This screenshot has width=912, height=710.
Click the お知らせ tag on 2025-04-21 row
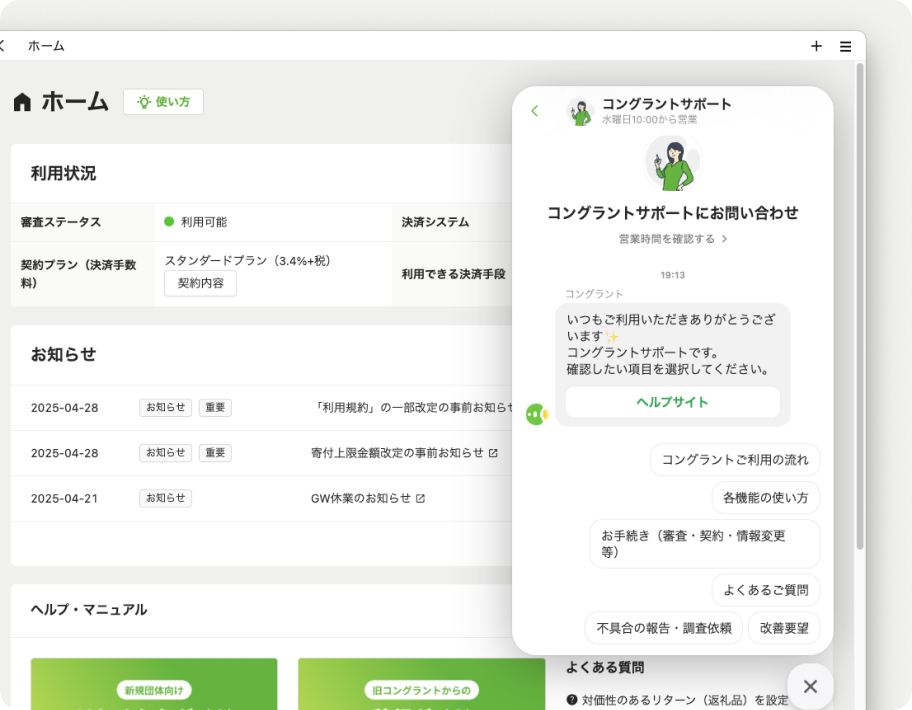[165, 498]
